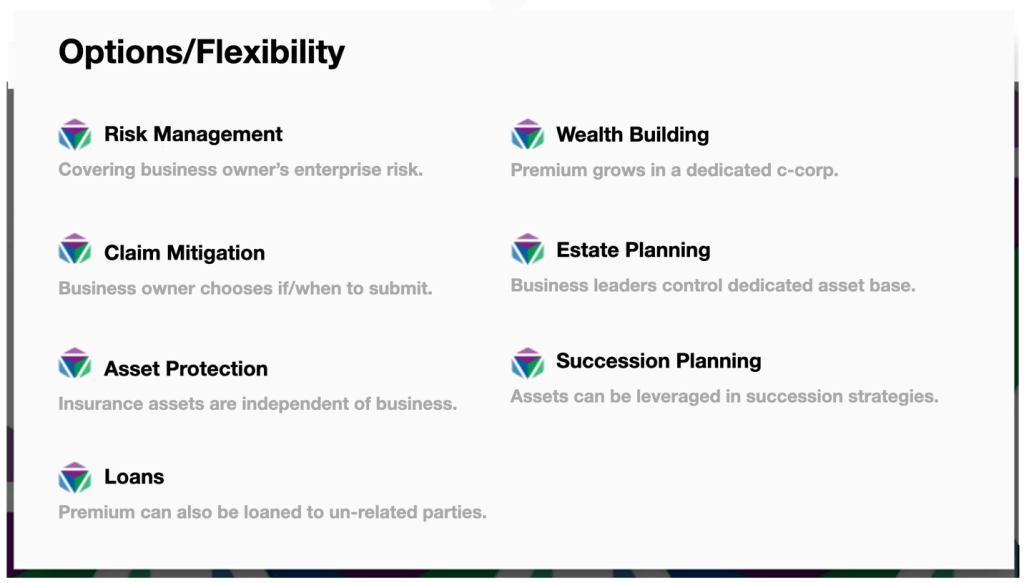
Task: Click the Options/Flexibility title
Action: click(202, 52)
